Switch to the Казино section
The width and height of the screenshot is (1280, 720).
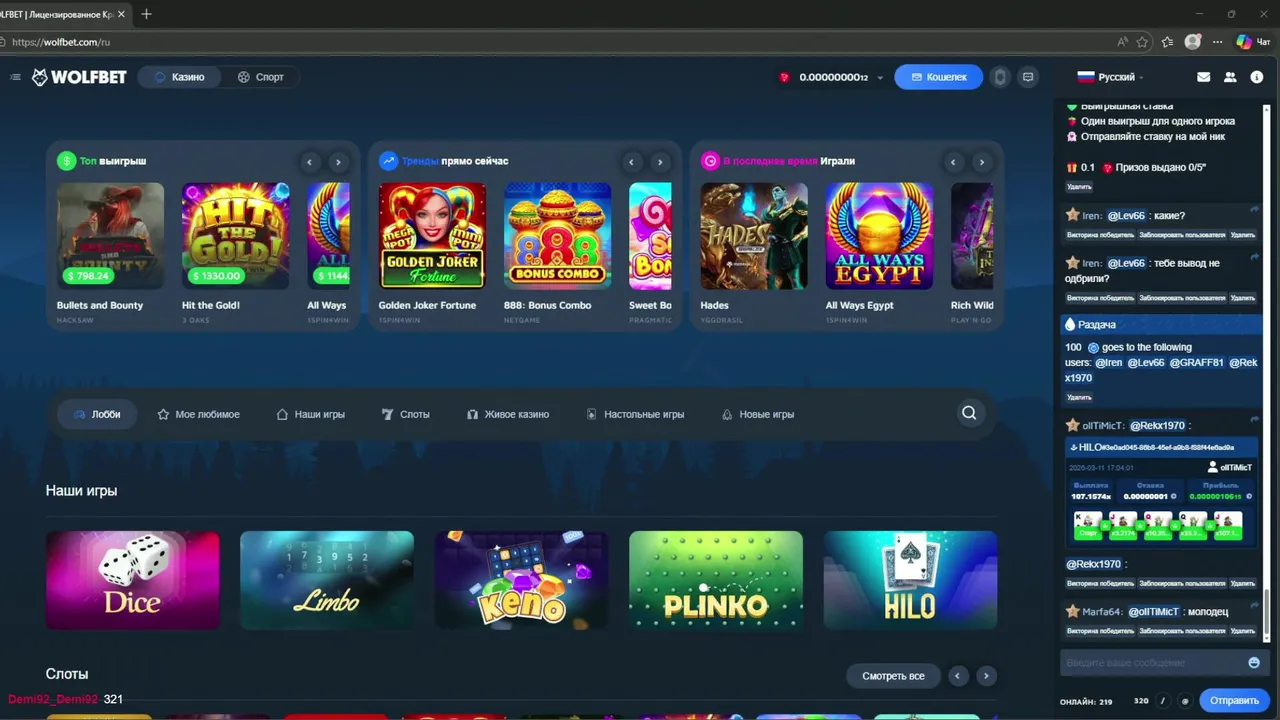tap(179, 77)
